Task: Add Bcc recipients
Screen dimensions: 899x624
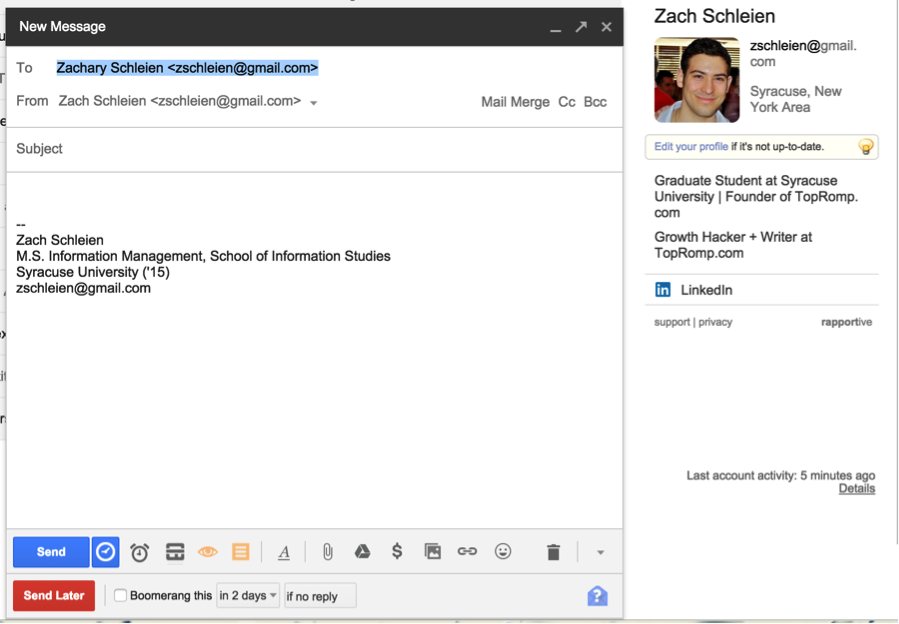Action: (x=595, y=102)
